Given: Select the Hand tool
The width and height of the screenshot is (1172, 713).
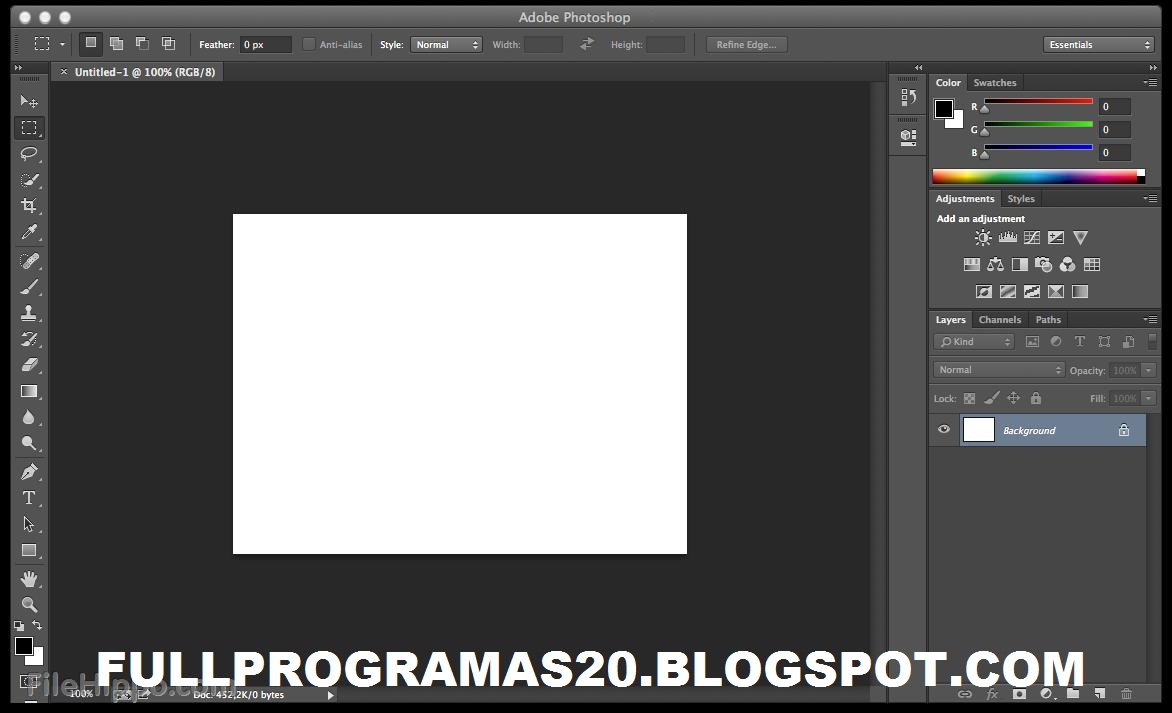Looking at the screenshot, I should (29, 578).
